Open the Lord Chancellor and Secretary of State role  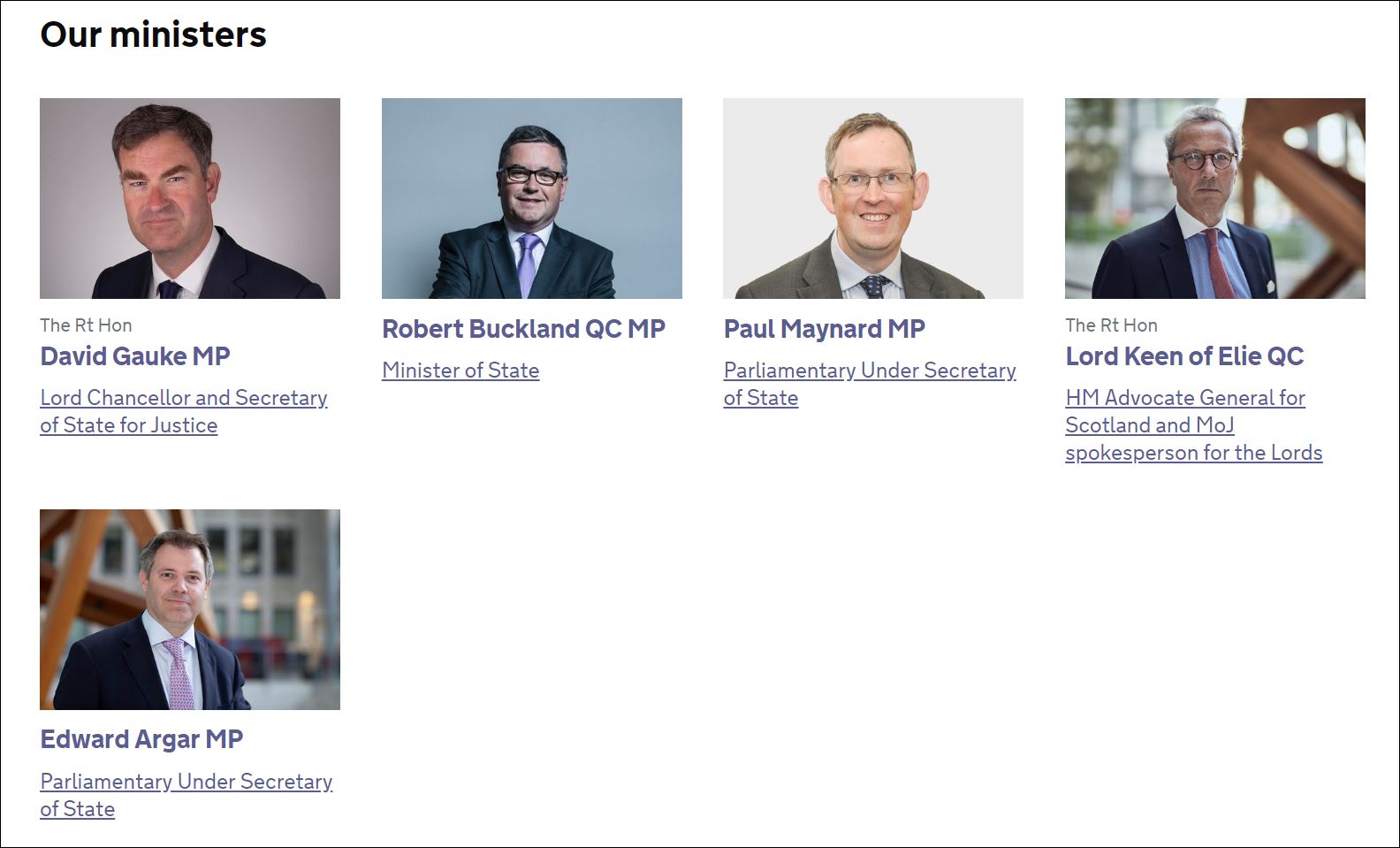(x=183, y=398)
